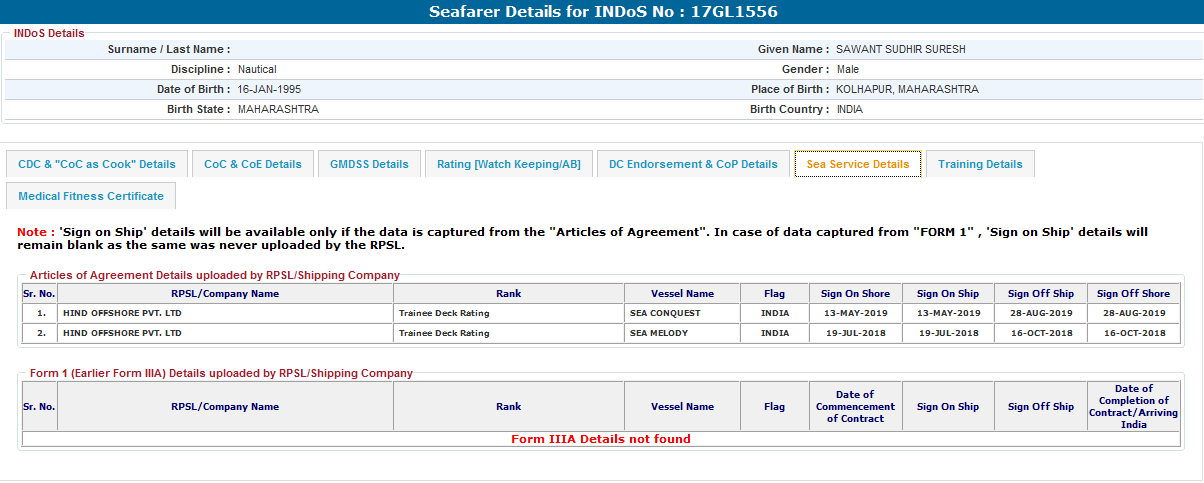Click the 28-AUG-2019 Sign Off Ship date

pos(1040,313)
